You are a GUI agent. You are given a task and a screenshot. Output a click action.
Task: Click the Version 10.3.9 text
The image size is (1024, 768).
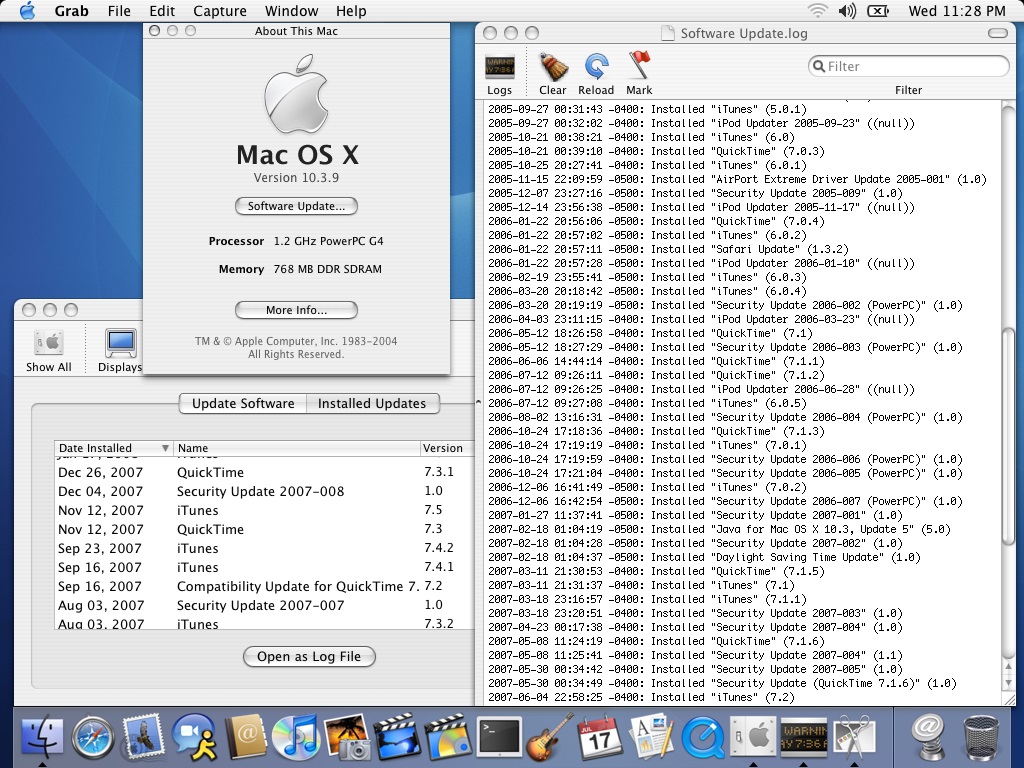pyautogui.click(x=296, y=178)
